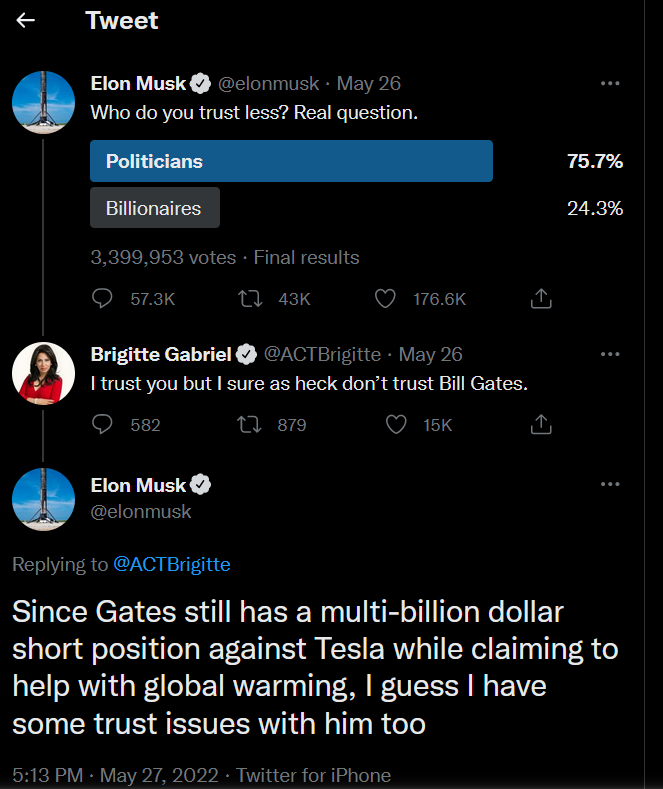Open the @ACTBrigitte mention link
Viewport: 663px width, 789px height.
coord(172,564)
